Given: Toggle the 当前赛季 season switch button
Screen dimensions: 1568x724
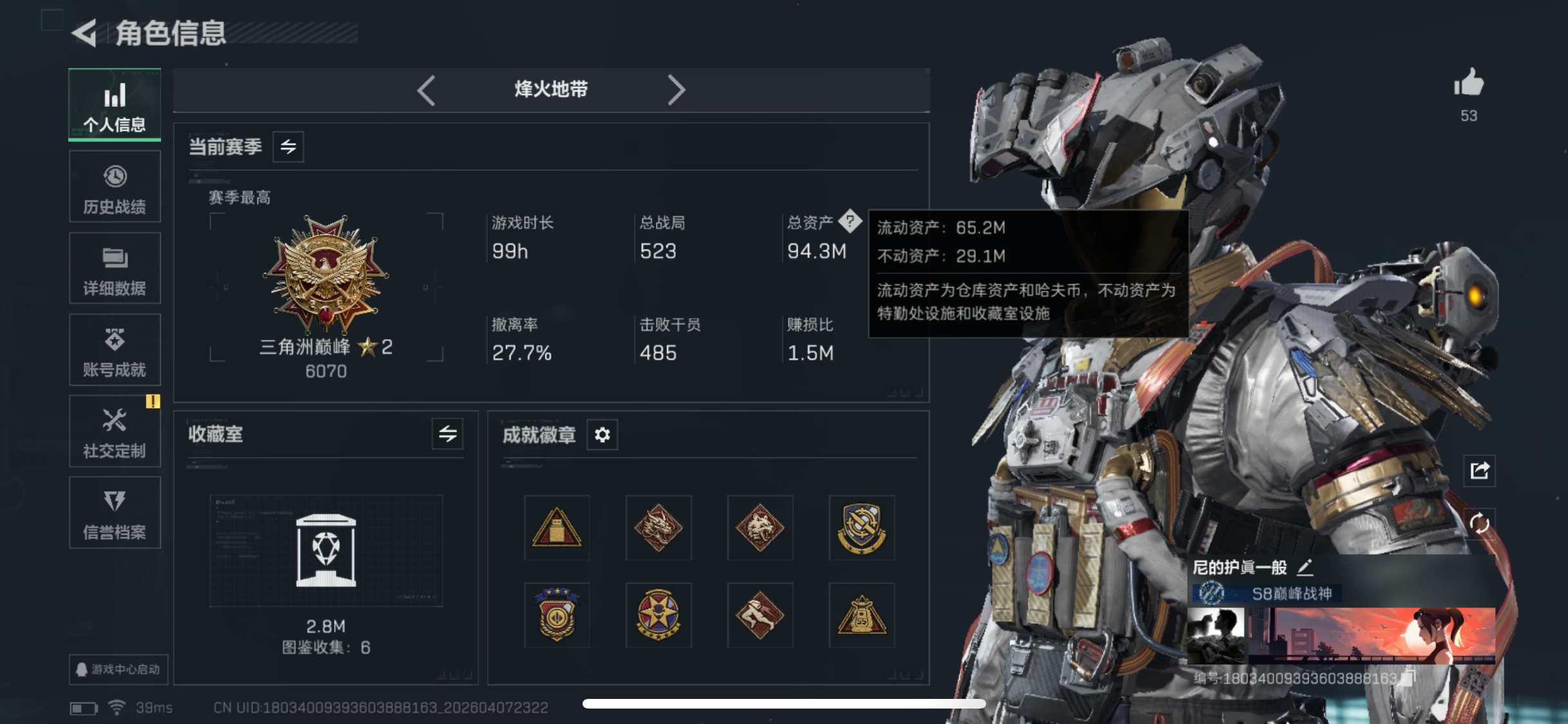Looking at the screenshot, I should pos(288,147).
